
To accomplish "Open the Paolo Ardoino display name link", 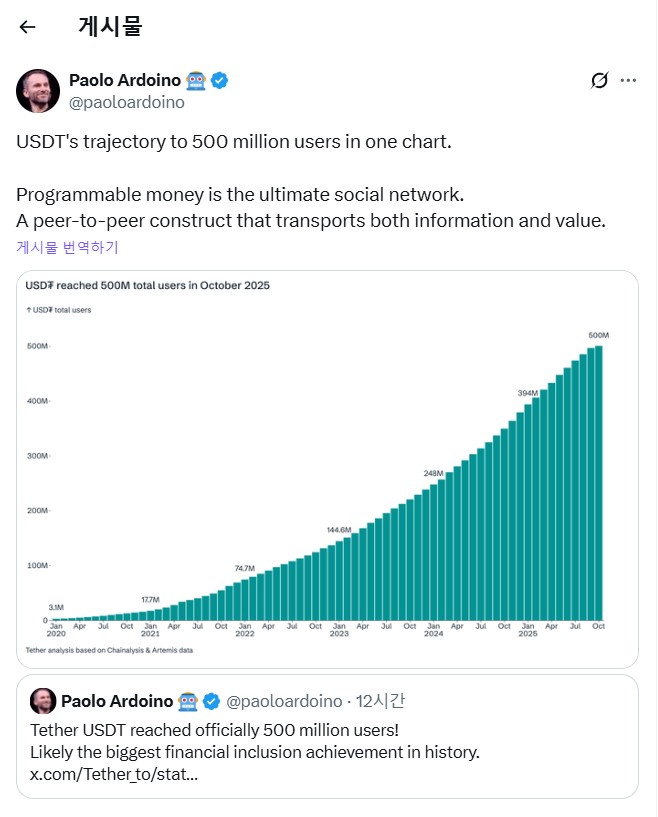I will [x=124, y=80].
